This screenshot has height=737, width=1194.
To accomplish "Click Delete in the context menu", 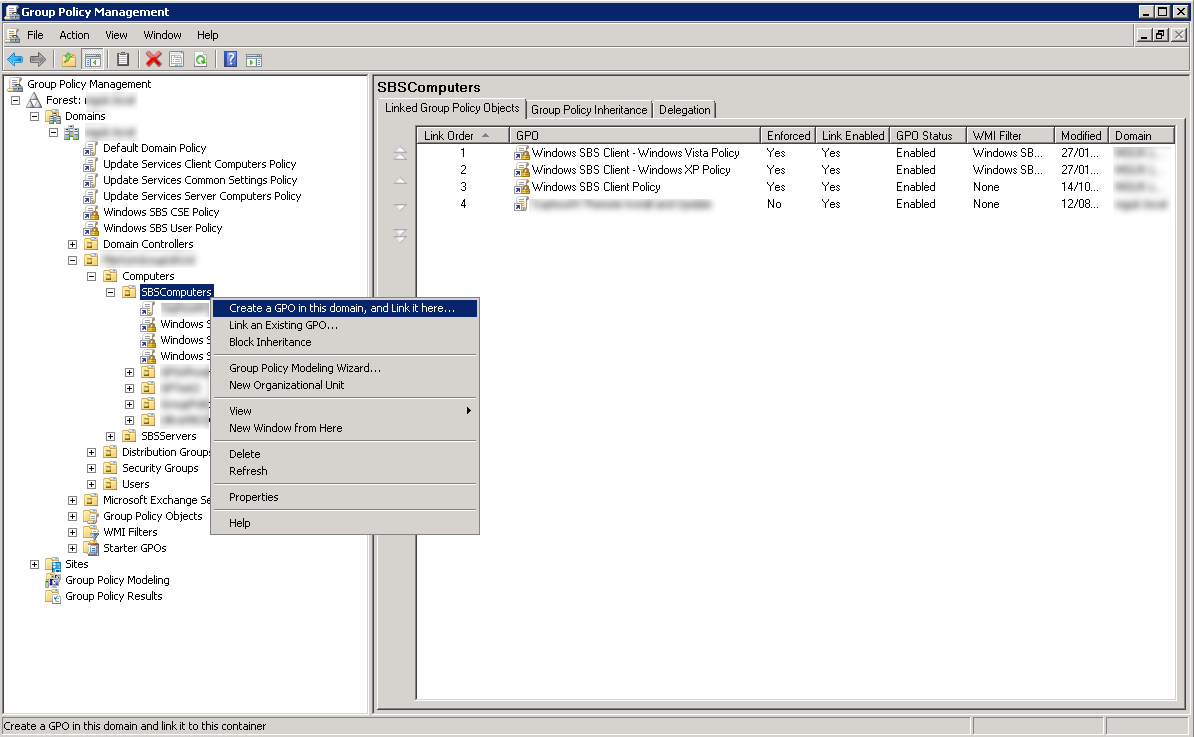I will pos(345,455).
